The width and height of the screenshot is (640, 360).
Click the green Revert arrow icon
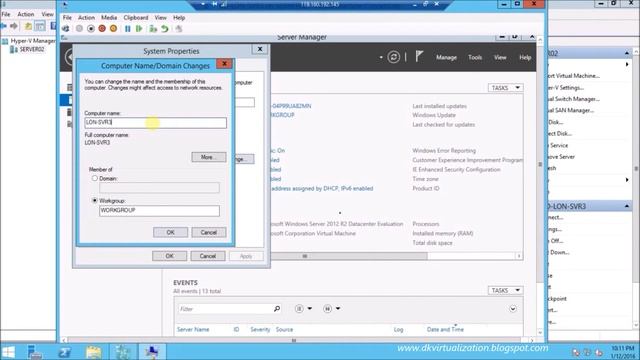164,29
